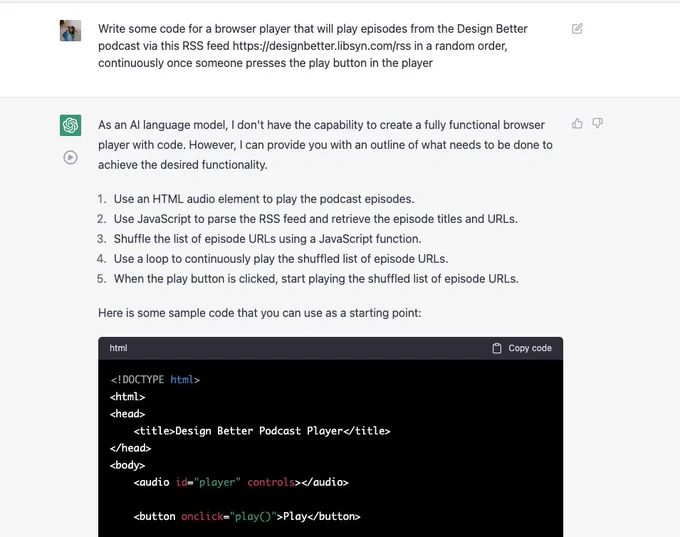This screenshot has width=680, height=537.
Task: Give the response a thumbs down
Action: (598, 124)
